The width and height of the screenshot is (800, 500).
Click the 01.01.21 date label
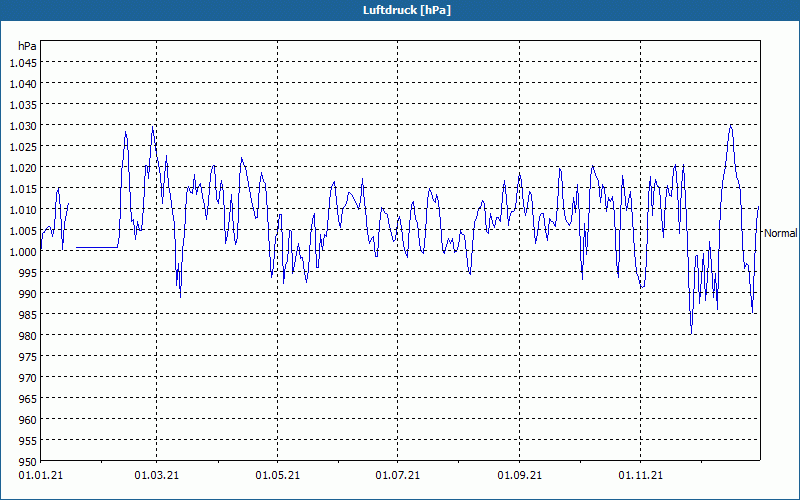pos(41,476)
